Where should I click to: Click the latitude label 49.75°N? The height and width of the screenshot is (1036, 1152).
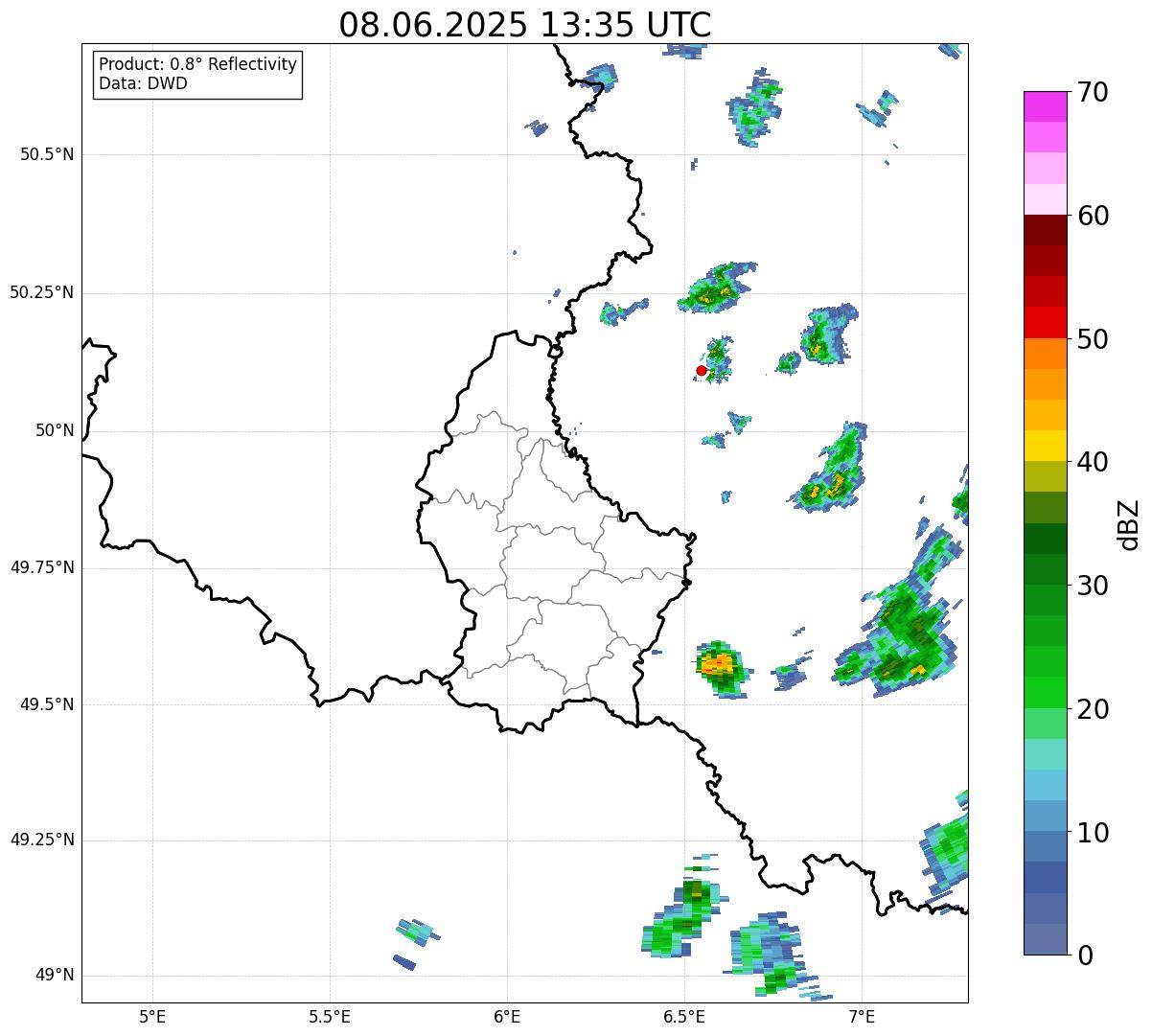tap(41, 567)
